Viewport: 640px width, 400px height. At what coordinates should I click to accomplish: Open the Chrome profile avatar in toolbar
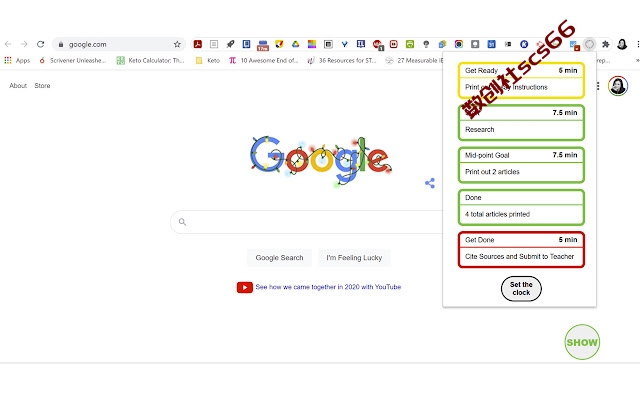pyautogui.click(x=622, y=44)
